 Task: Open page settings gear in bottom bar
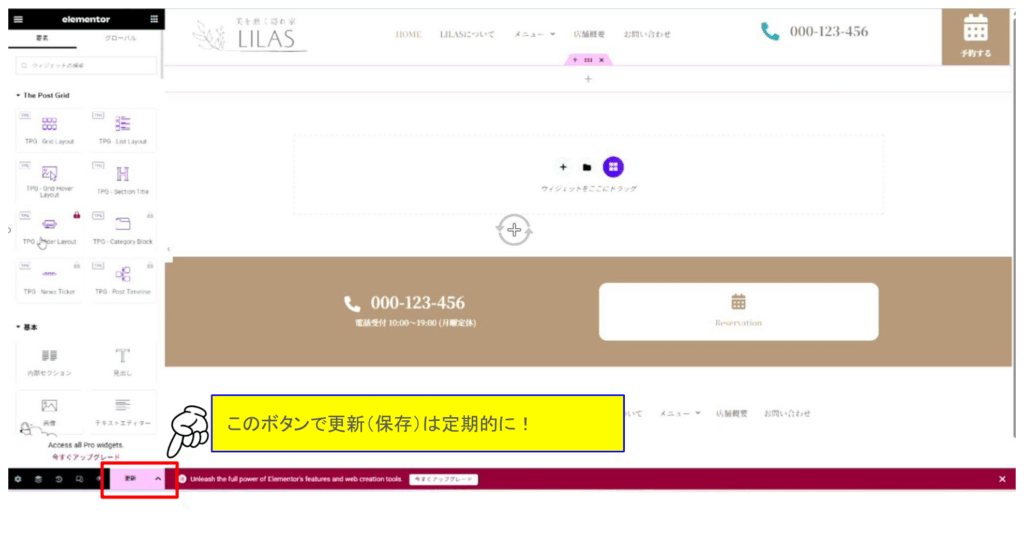pyautogui.click(x=18, y=479)
